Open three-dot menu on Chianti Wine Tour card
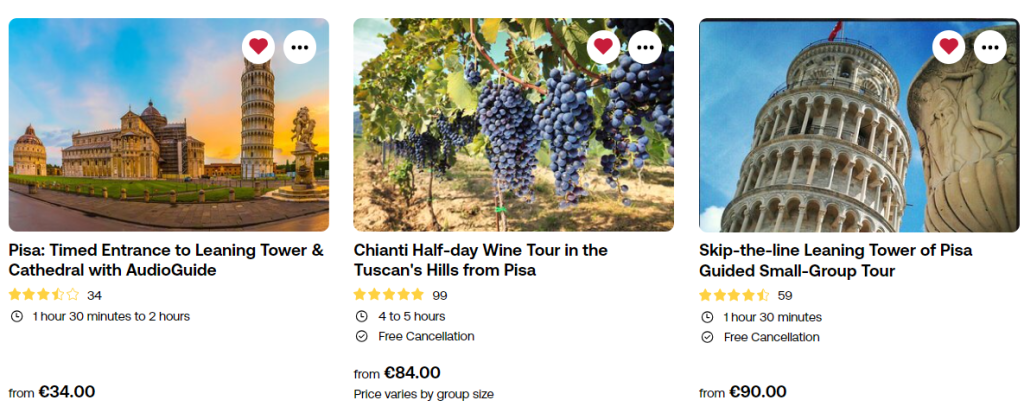The image size is (1024, 413). click(645, 46)
